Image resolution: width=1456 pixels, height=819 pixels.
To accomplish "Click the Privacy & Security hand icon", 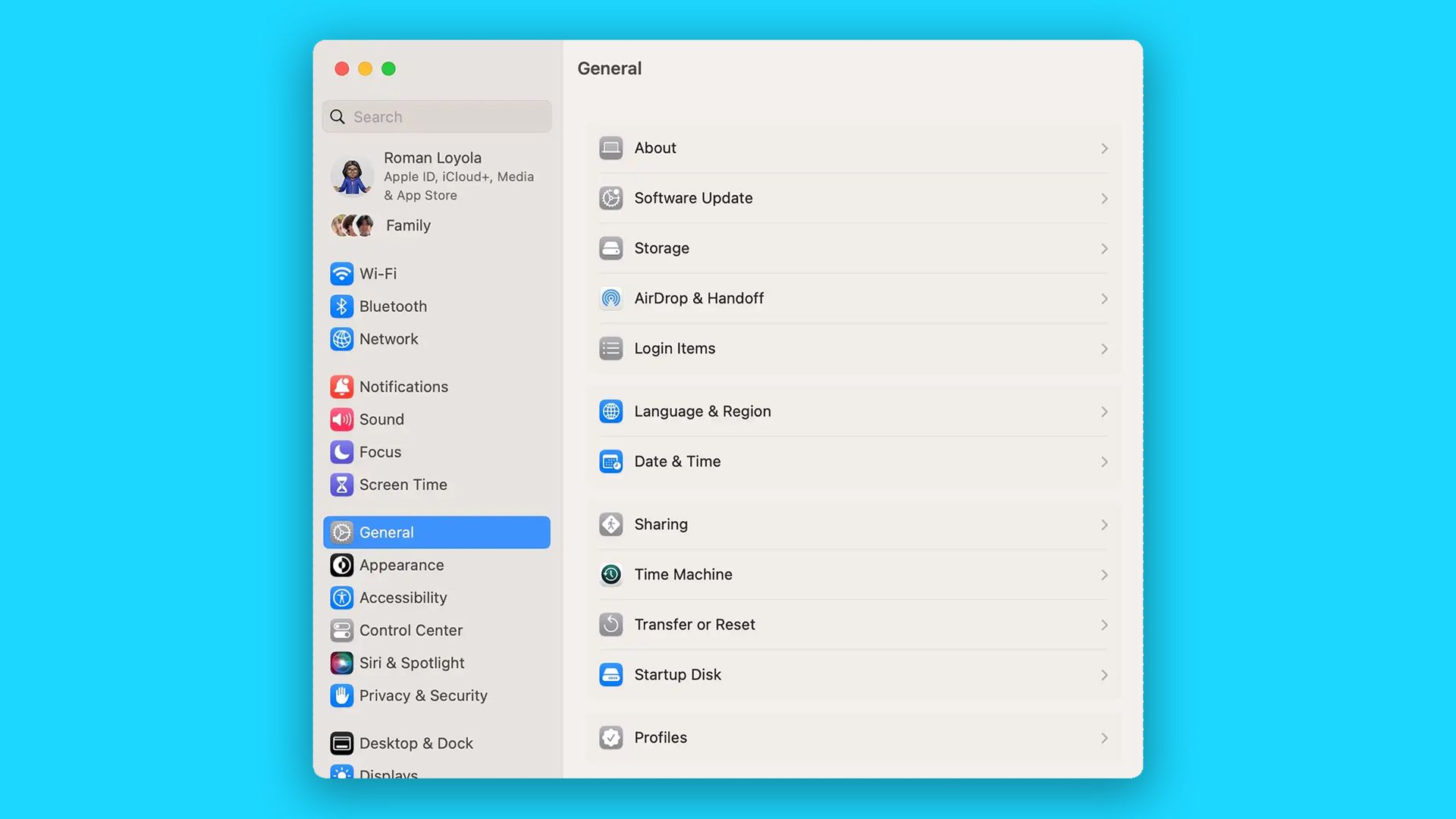I will click(x=341, y=696).
